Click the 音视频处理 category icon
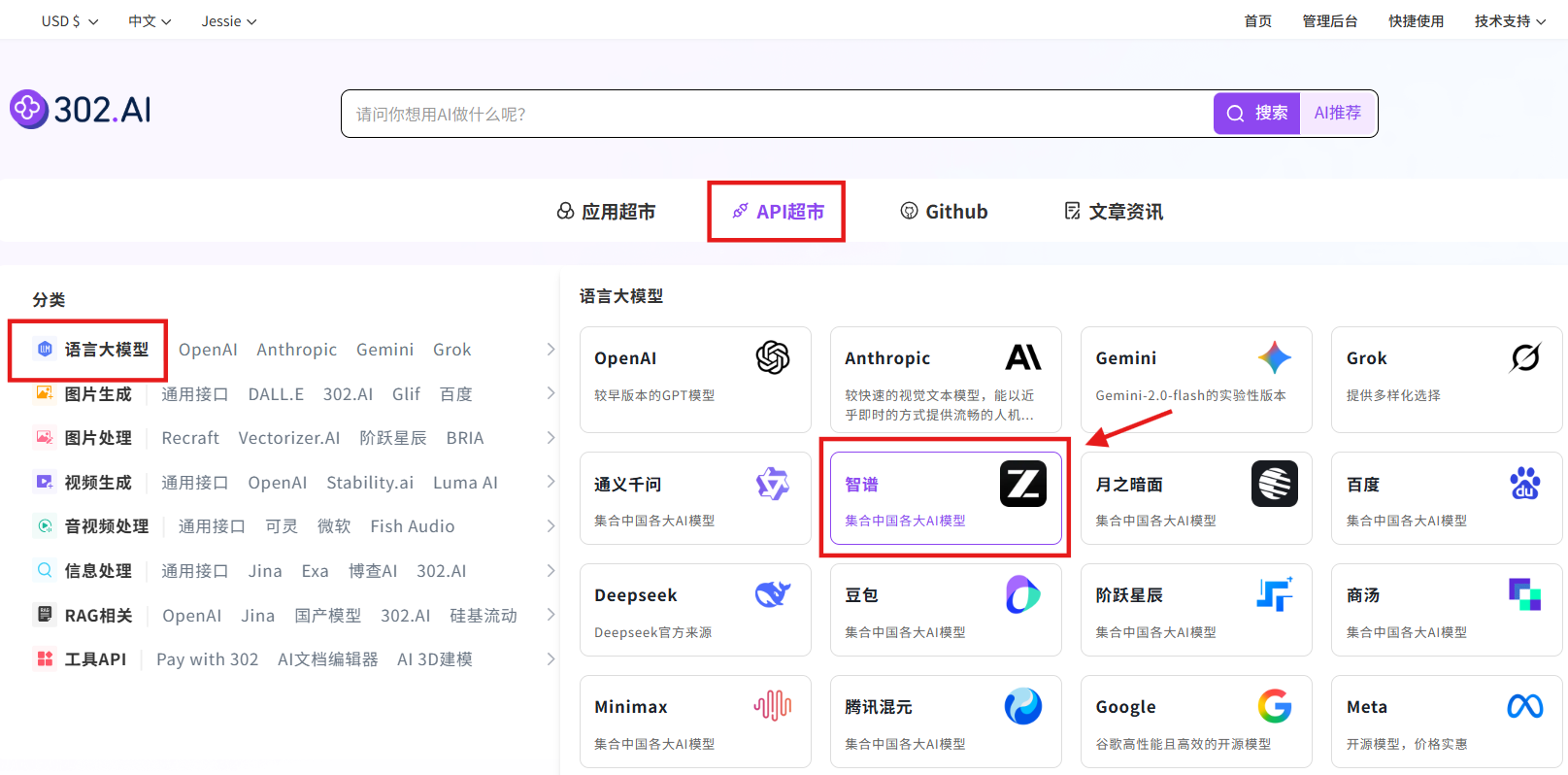The width and height of the screenshot is (1568, 775). [45, 525]
